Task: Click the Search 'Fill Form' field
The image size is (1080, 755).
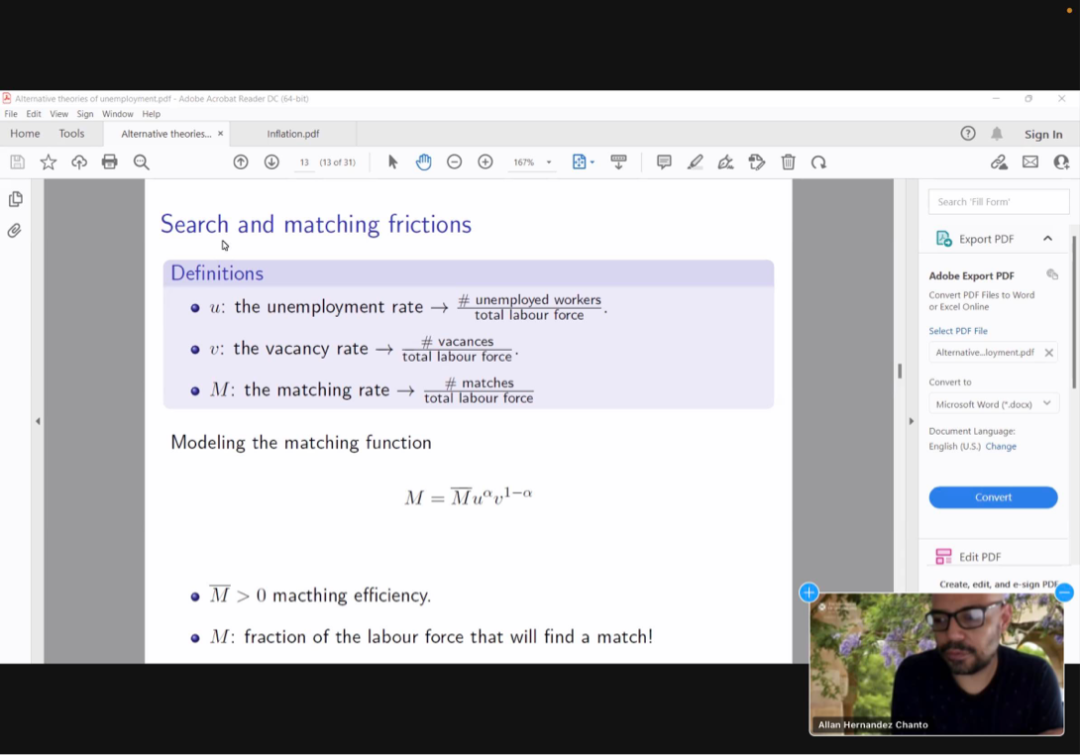Action: [998, 202]
